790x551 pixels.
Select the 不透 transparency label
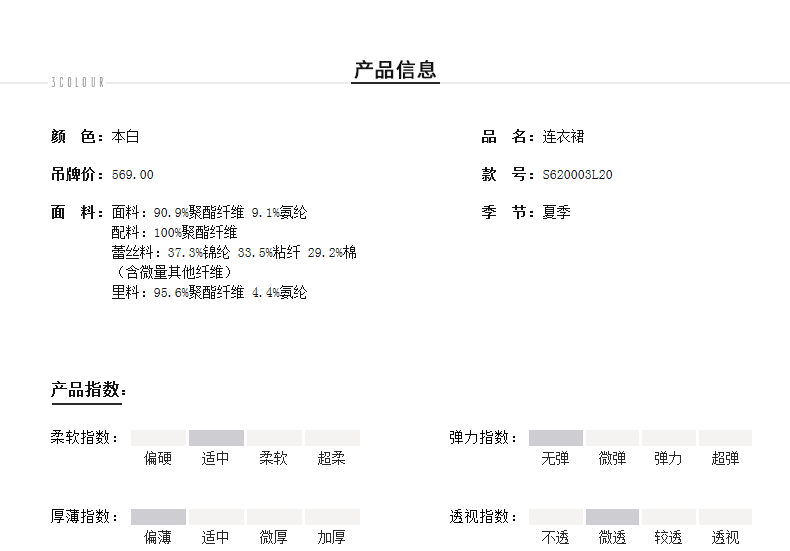pyautogui.click(x=556, y=538)
